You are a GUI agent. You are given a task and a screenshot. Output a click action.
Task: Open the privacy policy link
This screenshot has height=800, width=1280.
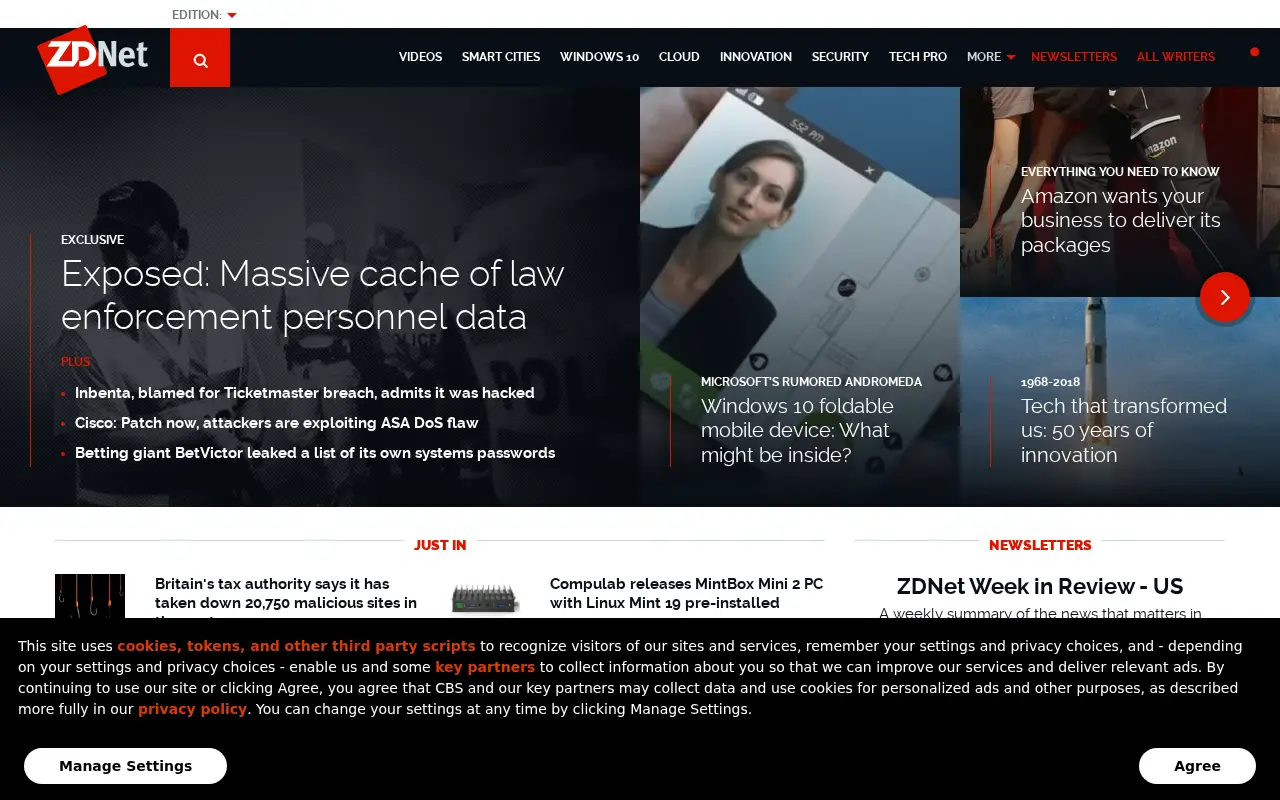192,709
